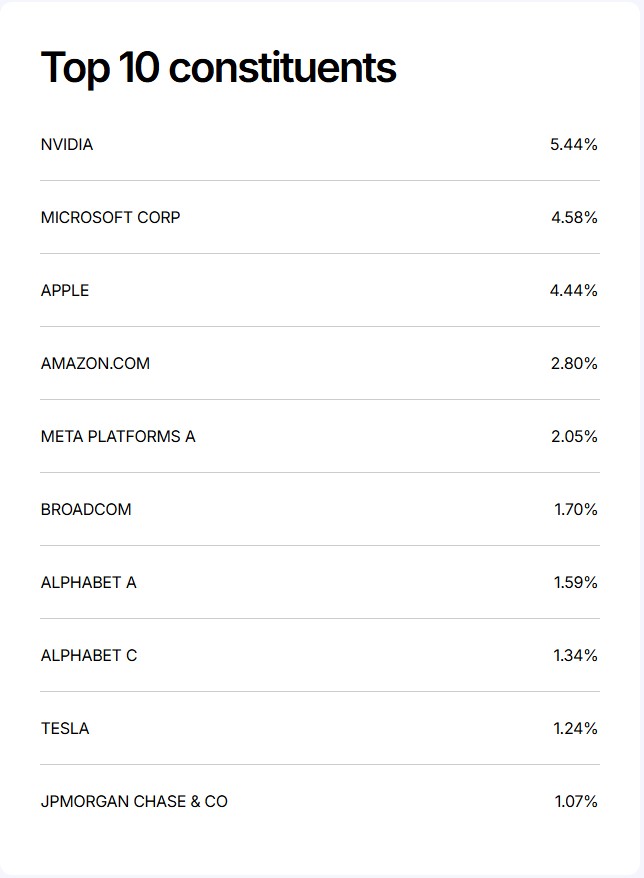Click the 'Top 10 constituents' heading
The height and width of the screenshot is (878, 644).
point(218,68)
